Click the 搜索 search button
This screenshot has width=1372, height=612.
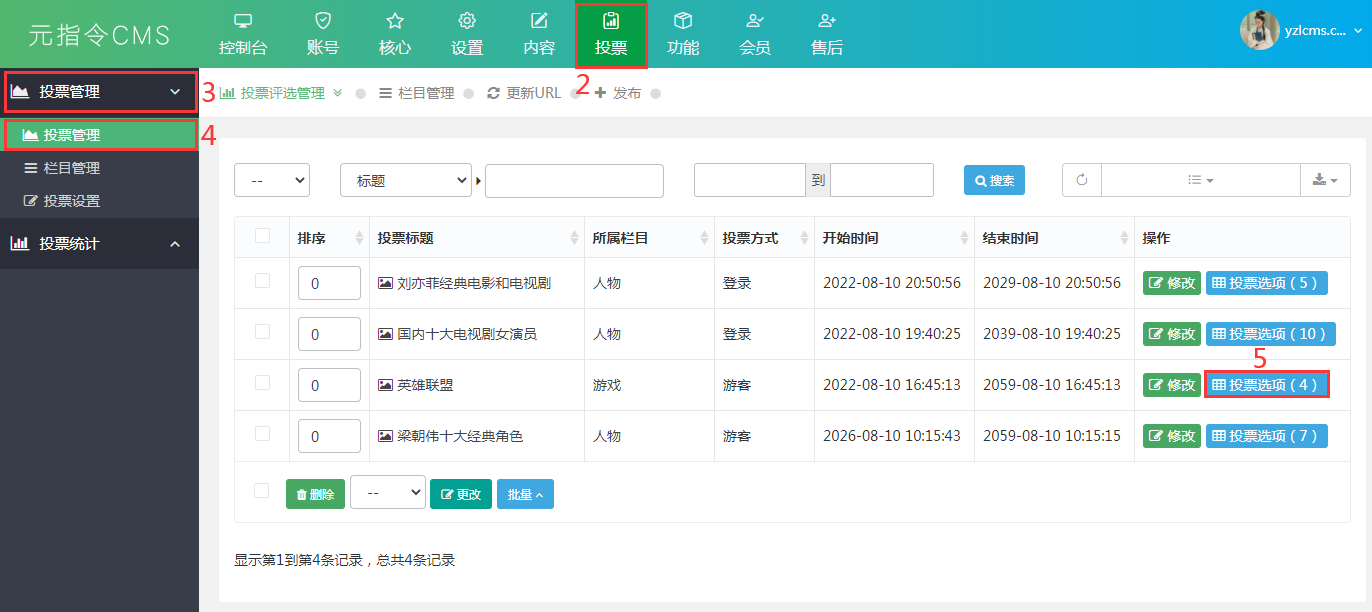(x=994, y=180)
